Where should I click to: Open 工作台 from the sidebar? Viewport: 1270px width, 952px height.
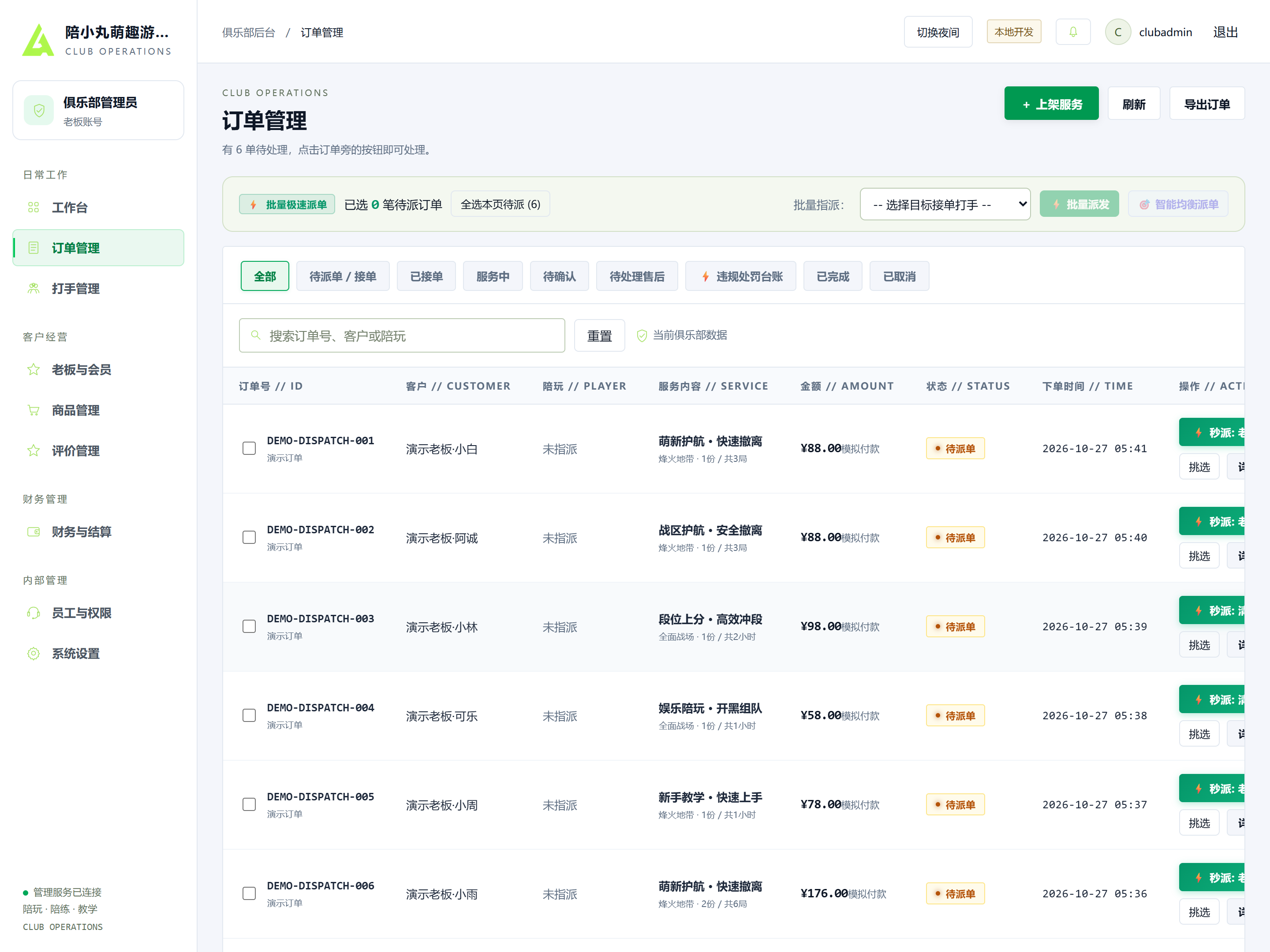pyautogui.click(x=98, y=208)
